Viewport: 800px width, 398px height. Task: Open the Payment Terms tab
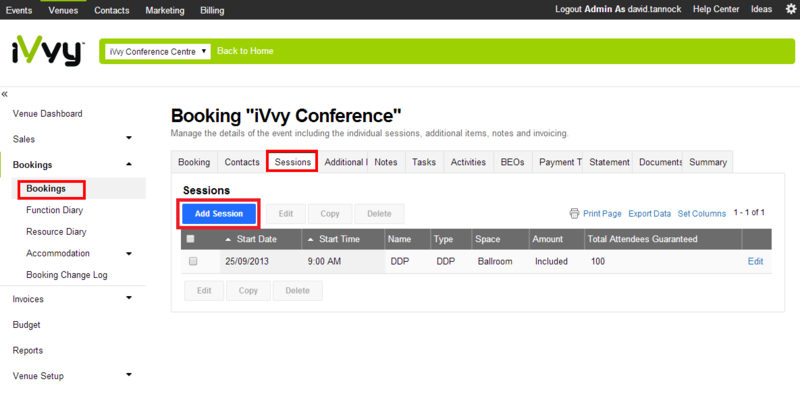pyautogui.click(x=557, y=162)
